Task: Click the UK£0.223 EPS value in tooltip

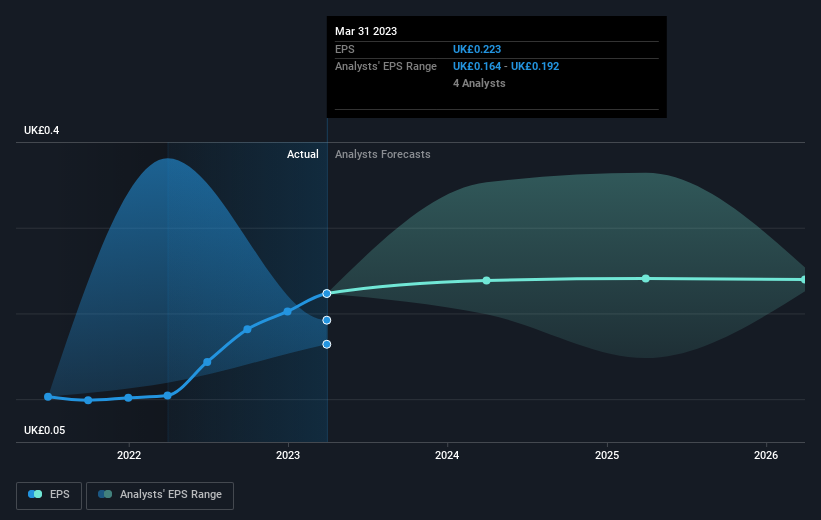Action: (x=477, y=49)
